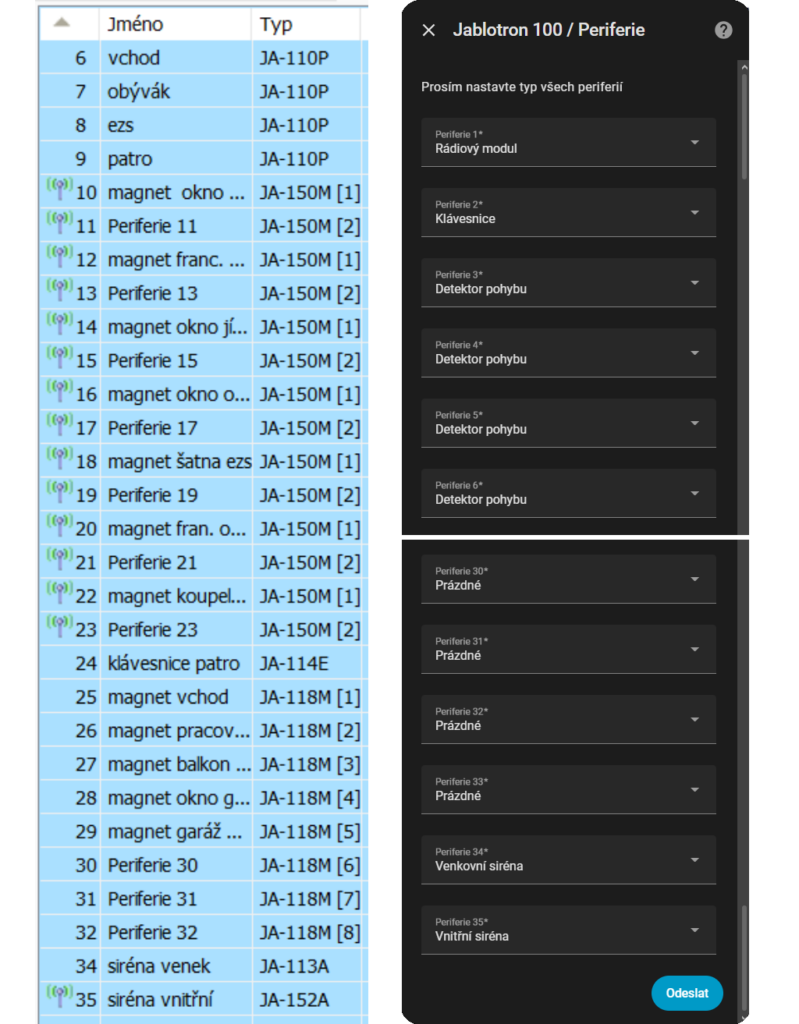Click wireless icon beside Periferie 23
This screenshot has width=799, height=1024.
click(59, 627)
